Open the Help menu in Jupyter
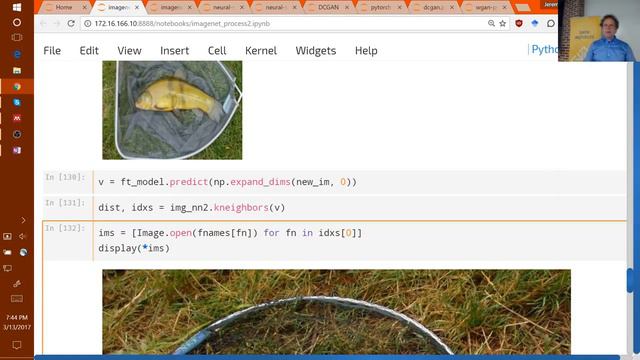 [366, 51]
